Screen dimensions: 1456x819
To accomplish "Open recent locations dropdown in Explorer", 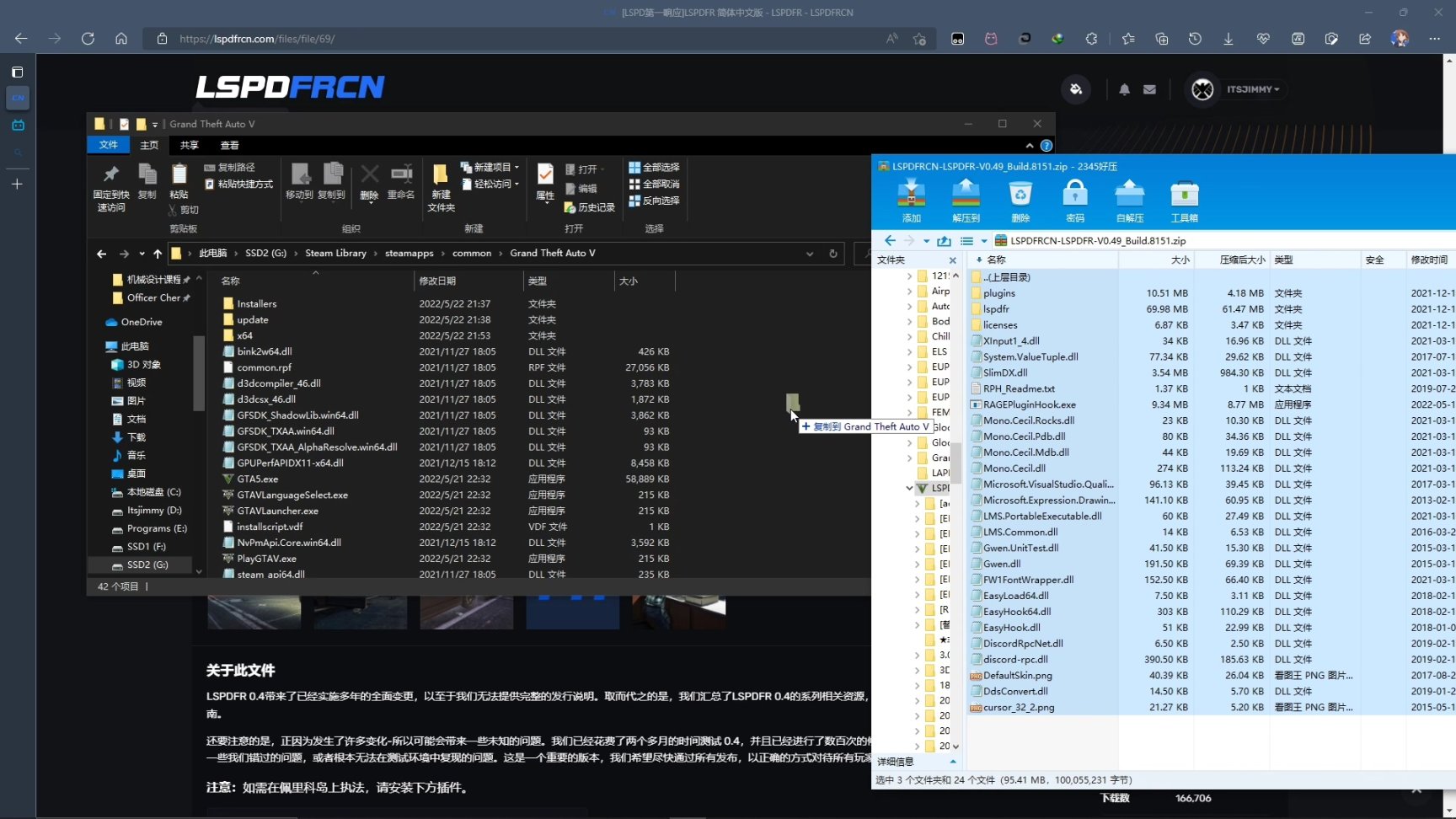I will pos(142,254).
